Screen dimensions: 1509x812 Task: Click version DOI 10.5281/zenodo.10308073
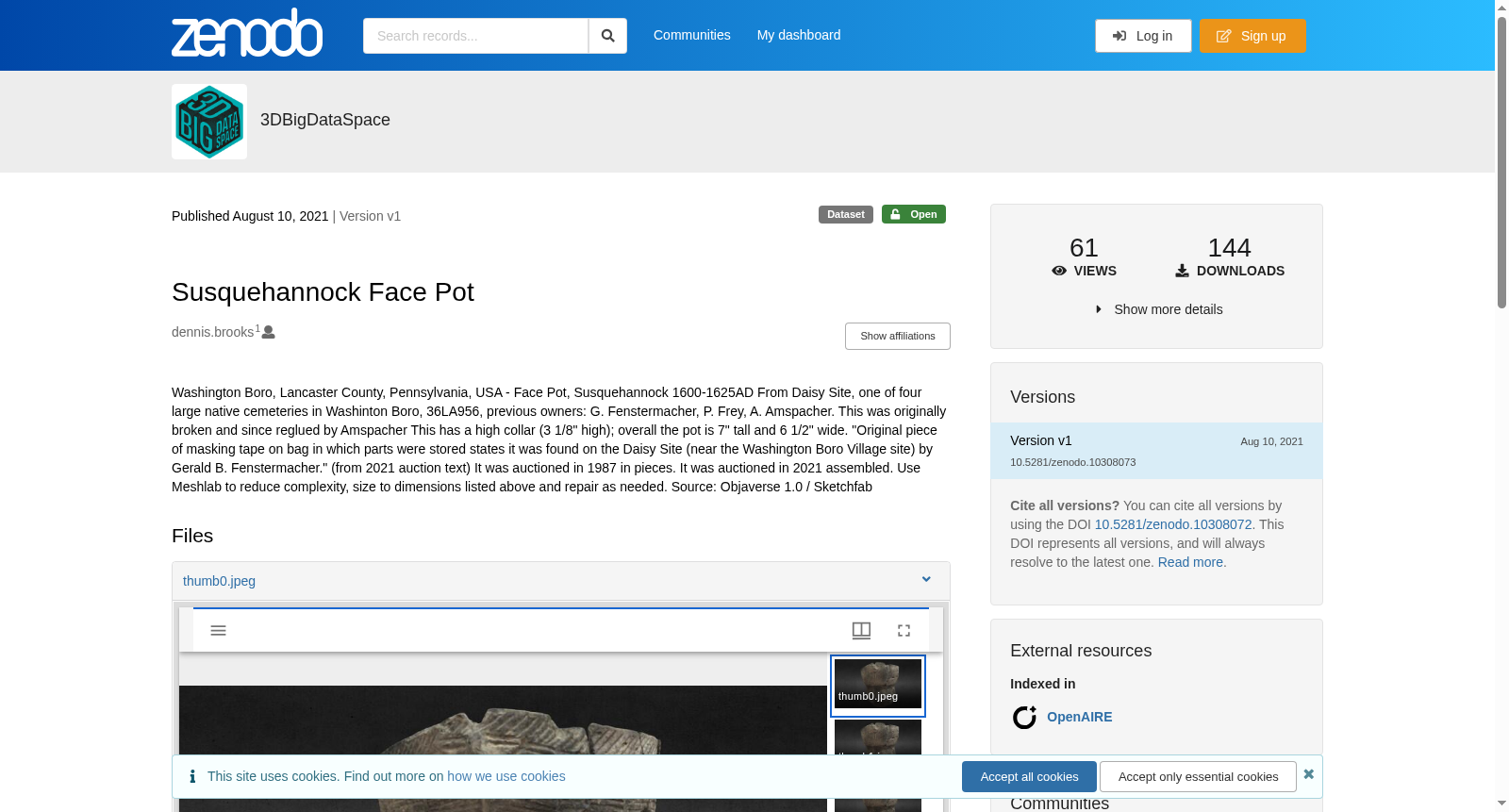pyautogui.click(x=1072, y=462)
